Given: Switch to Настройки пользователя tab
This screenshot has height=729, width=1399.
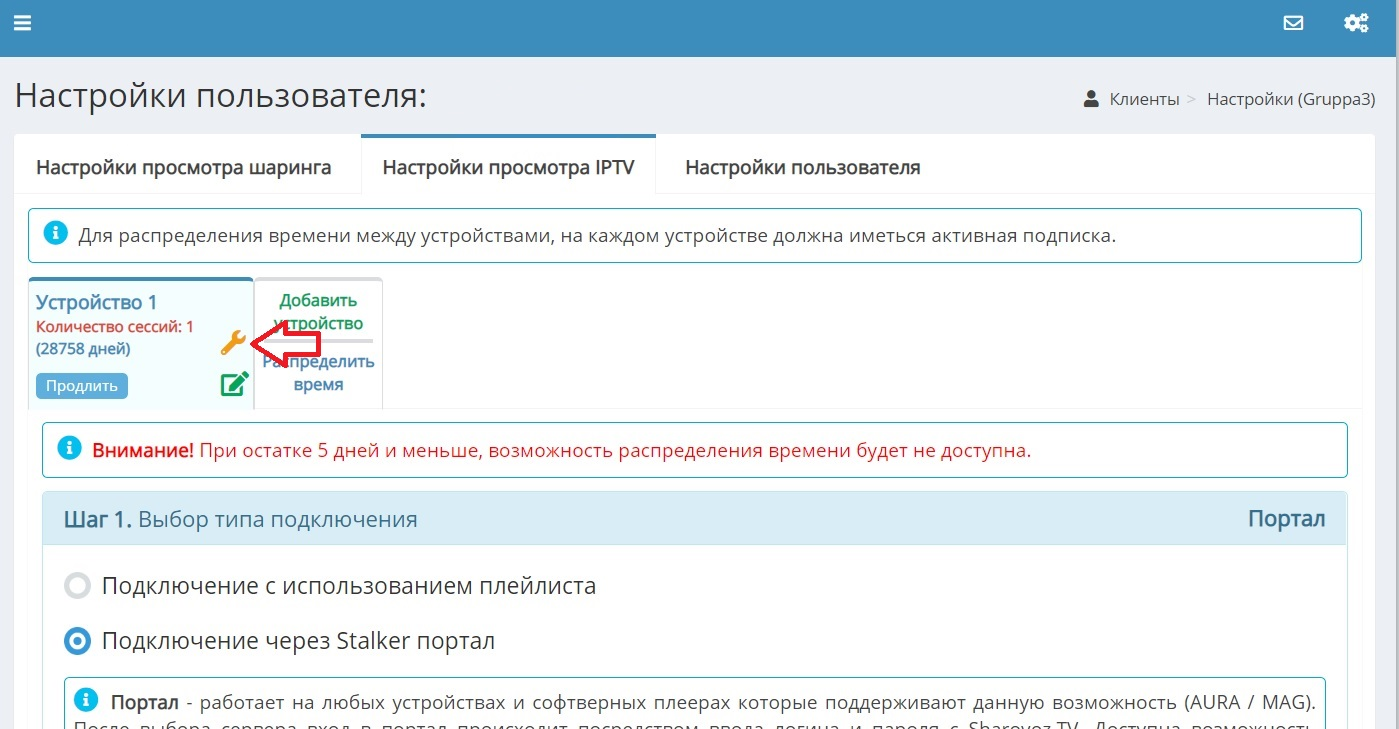Looking at the screenshot, I should tap(802, 167).
